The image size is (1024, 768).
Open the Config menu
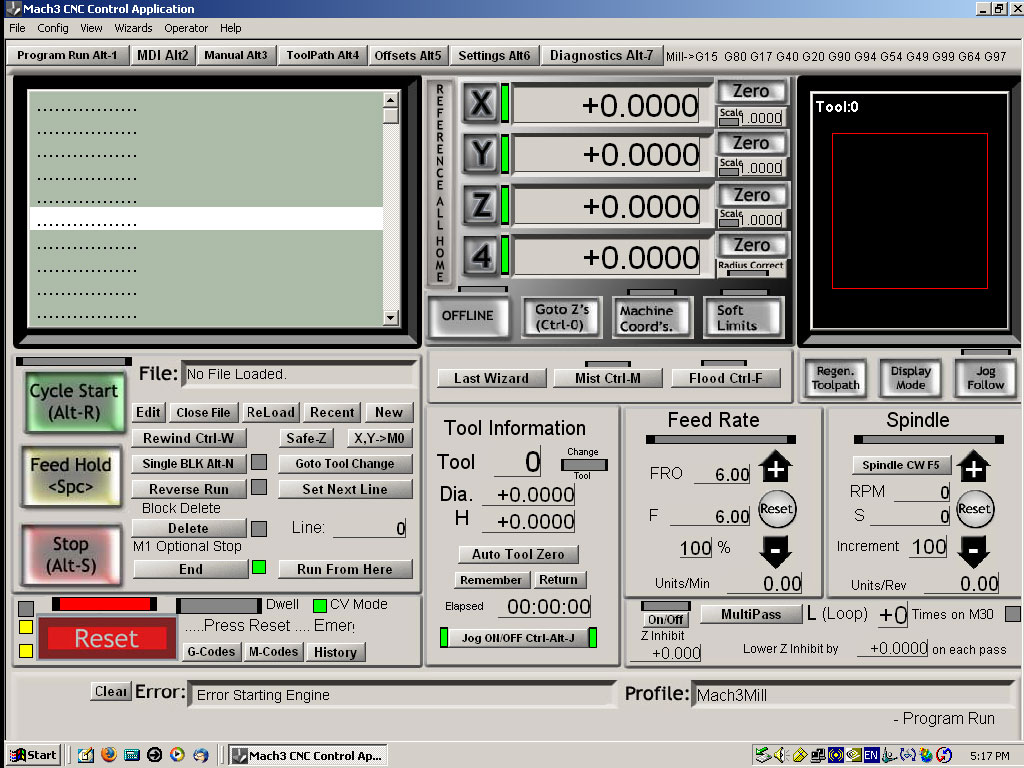coord(53,28)
